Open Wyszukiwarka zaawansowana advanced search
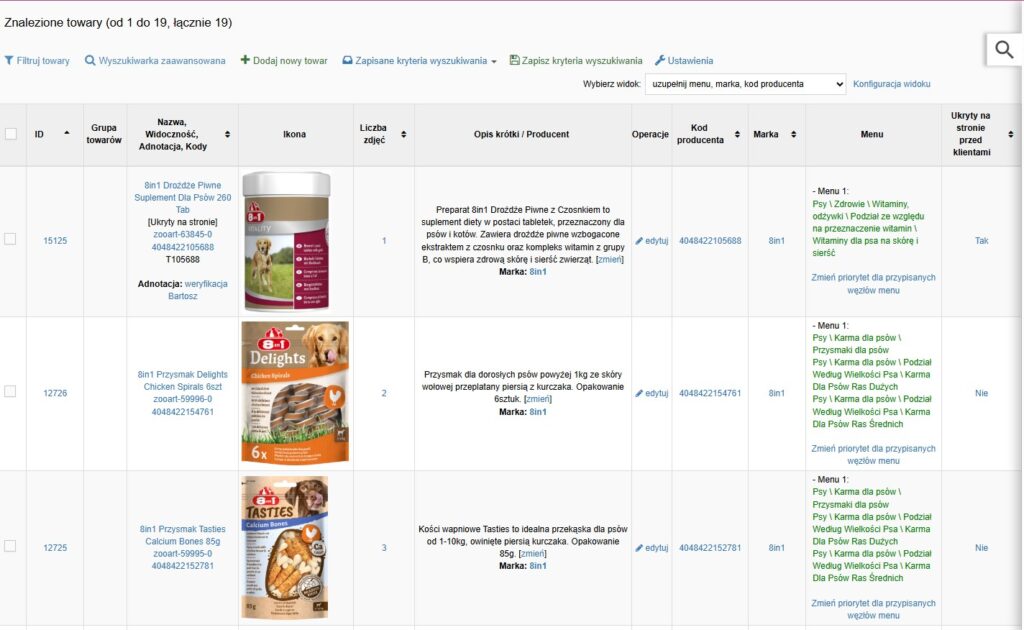 click(x=155, y=61)
